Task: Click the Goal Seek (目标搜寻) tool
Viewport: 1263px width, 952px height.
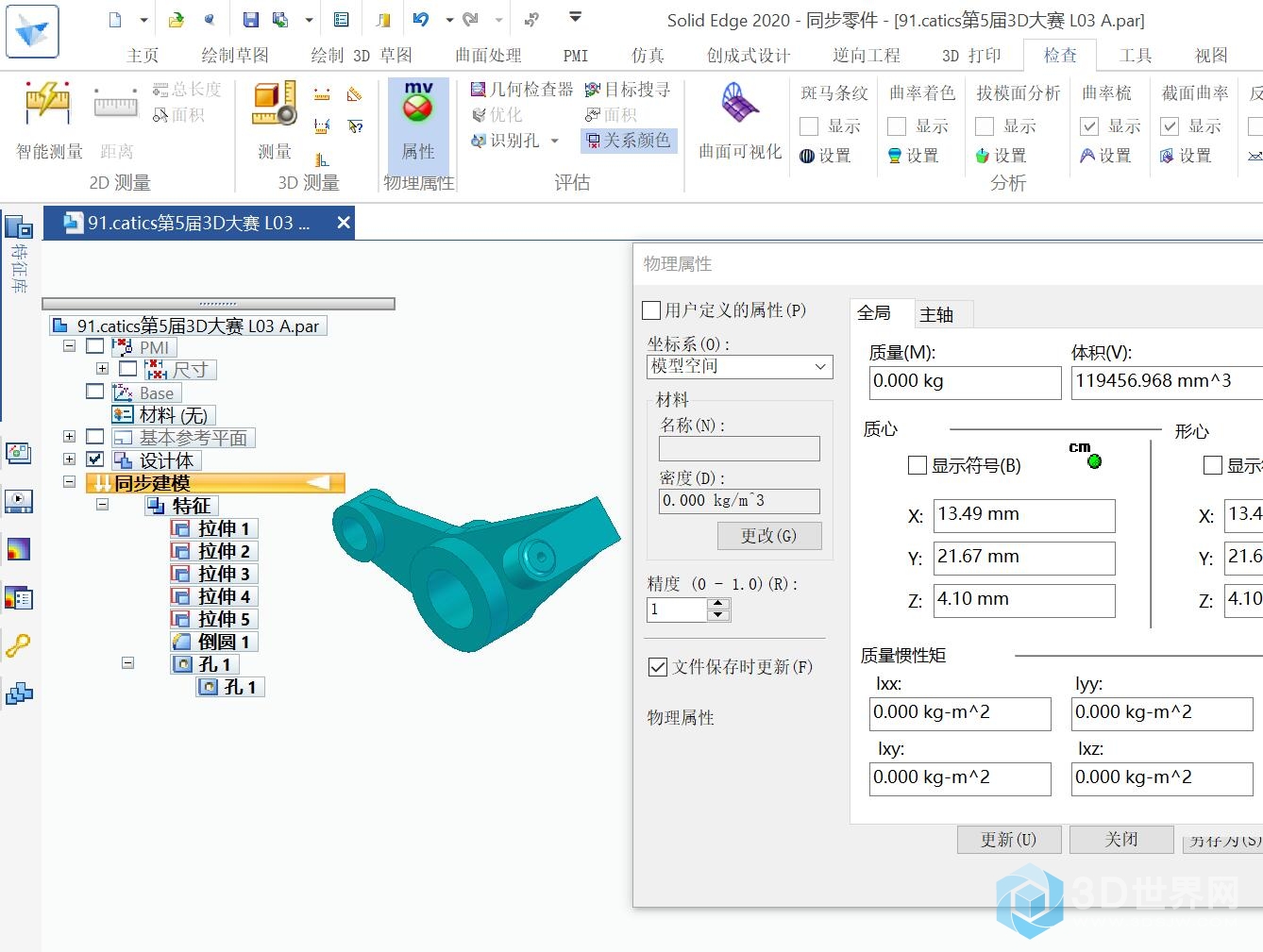Action: pos(628,90)
